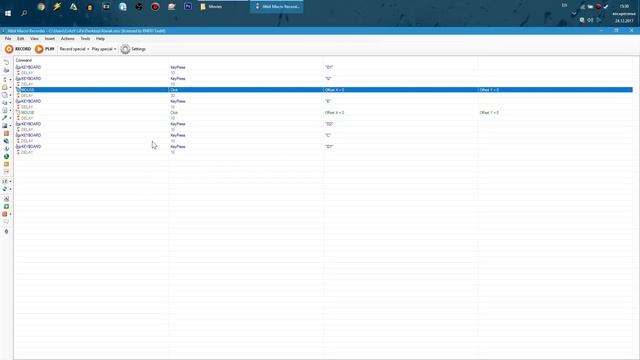The height and width of the screenshot is (360, 640).
Task: Run the macro with the PLAY button
Action: click(44, 49)
